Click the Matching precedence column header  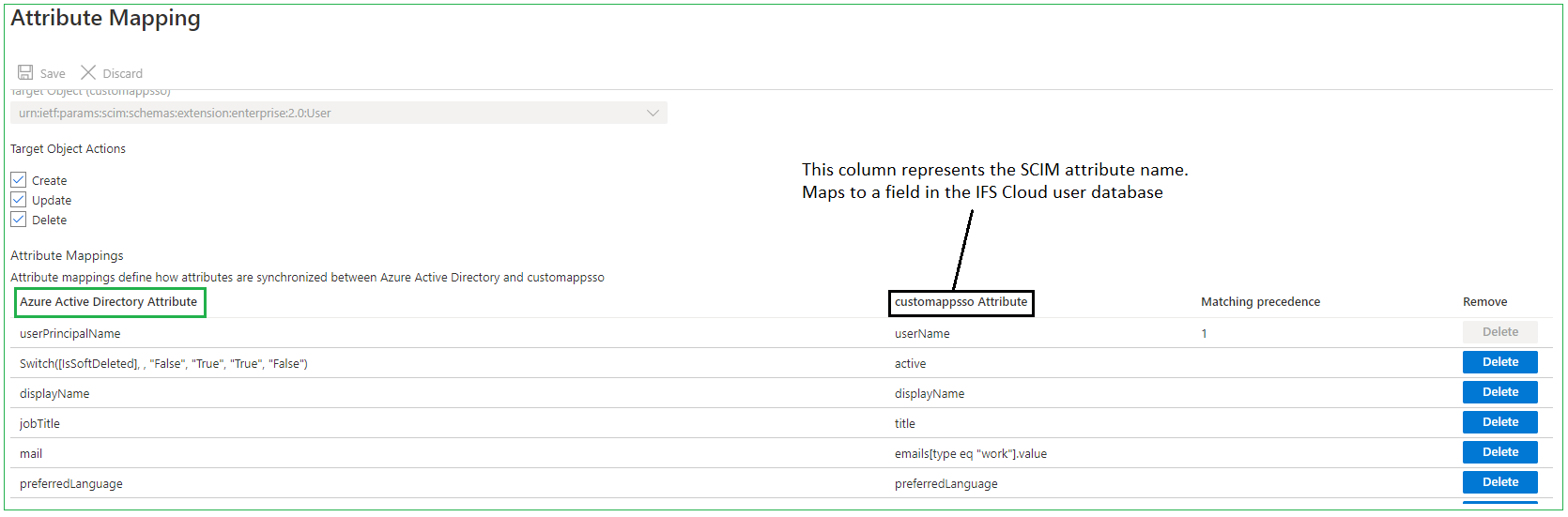pyautogui.click(x=1260, y=302)
